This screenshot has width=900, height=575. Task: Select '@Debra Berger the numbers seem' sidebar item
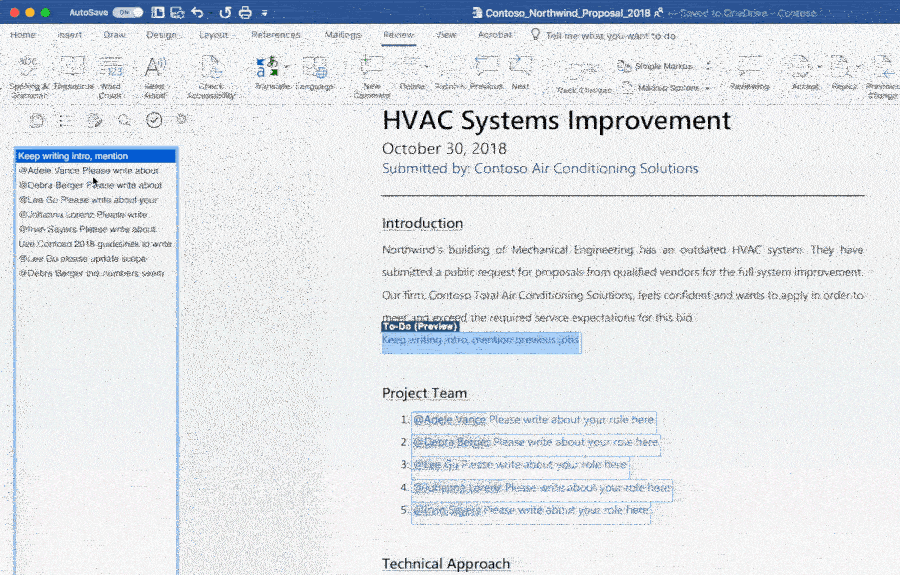coord(96,273)
